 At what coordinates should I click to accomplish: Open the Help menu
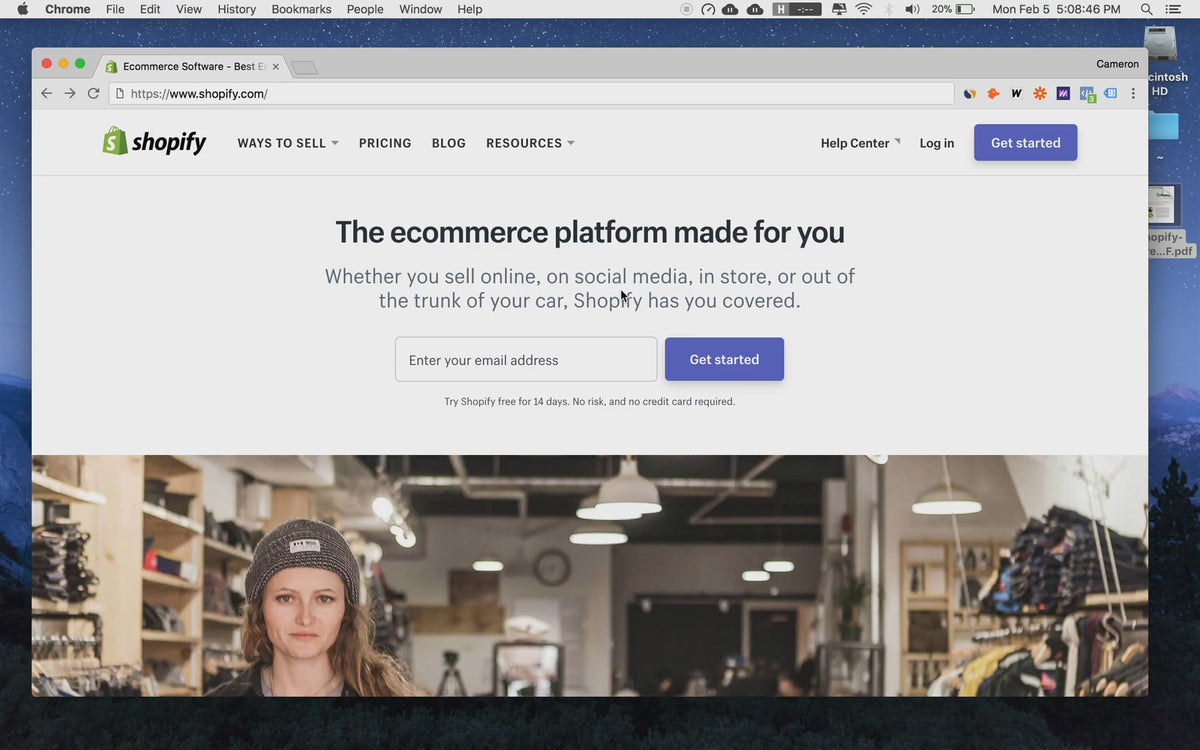point(470,9)
